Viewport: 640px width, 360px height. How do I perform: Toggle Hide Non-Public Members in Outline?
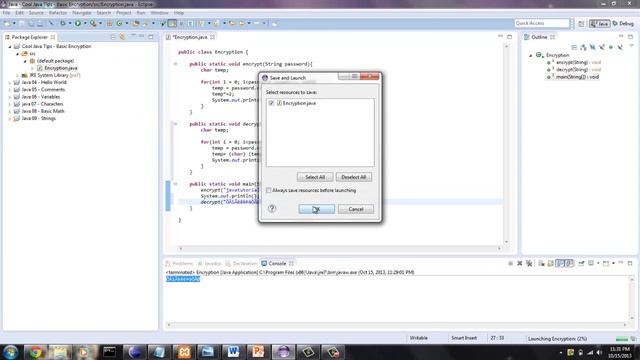click(611, 47)
